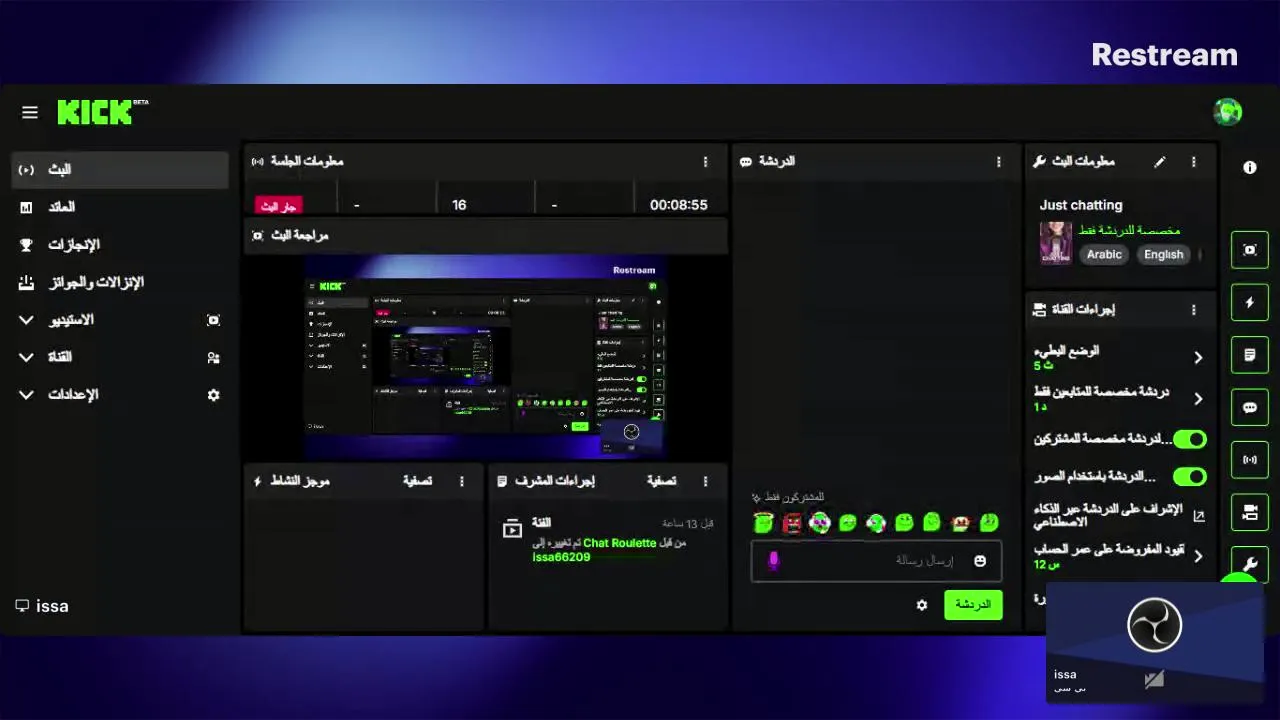Open معلومات الجلسة panel kebab menu
Image resolution: width=1280 pixels, height=720 pixels.
tap(705, 162)
